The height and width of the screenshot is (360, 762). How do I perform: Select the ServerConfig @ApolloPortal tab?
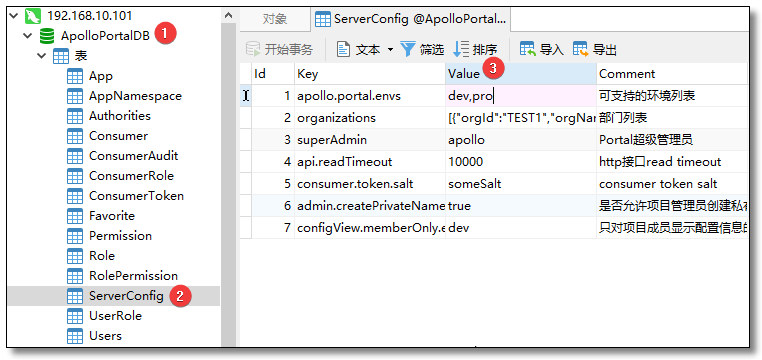[x=410, y=19]
